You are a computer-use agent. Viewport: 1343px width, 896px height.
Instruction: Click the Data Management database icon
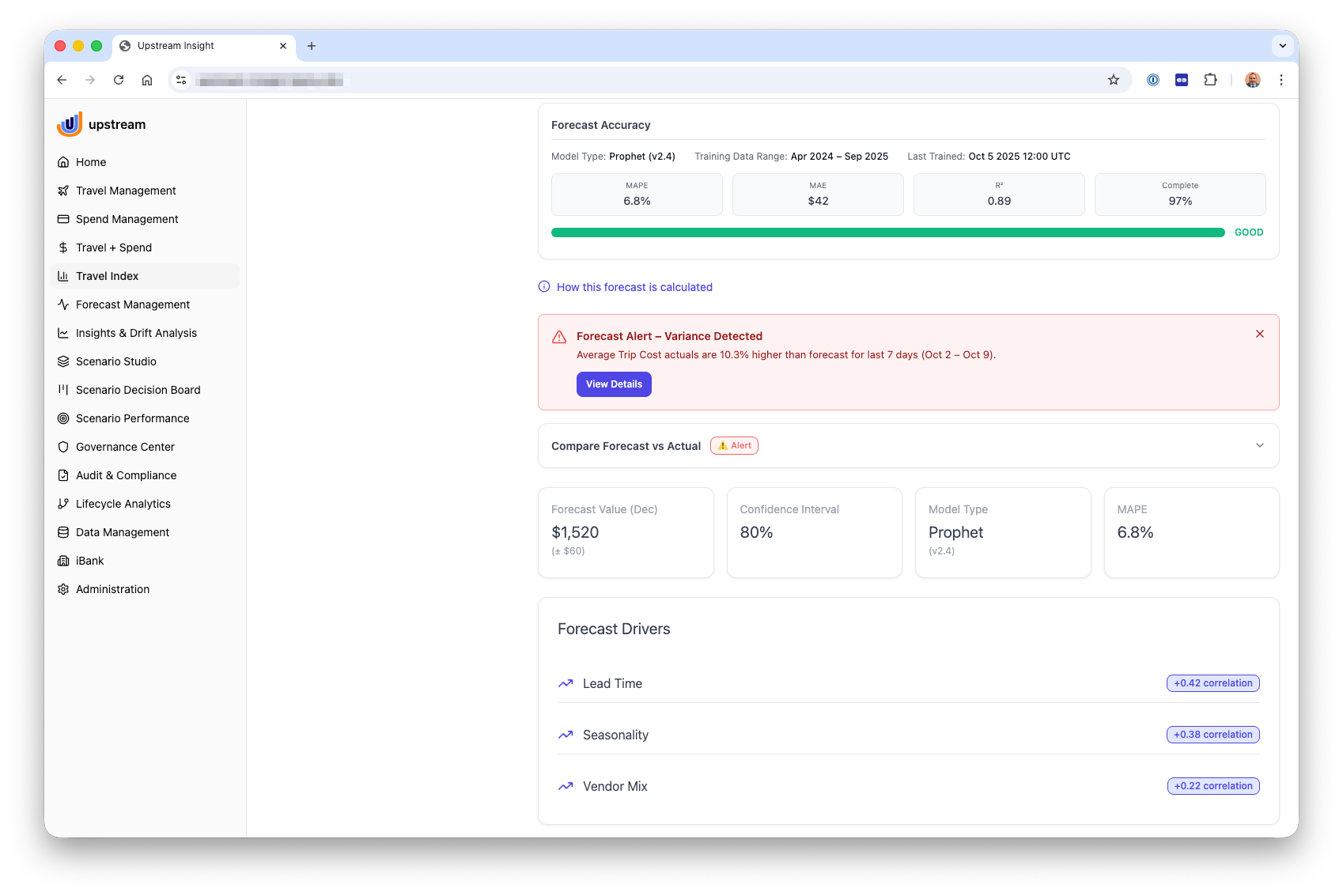tap(63, 532)
